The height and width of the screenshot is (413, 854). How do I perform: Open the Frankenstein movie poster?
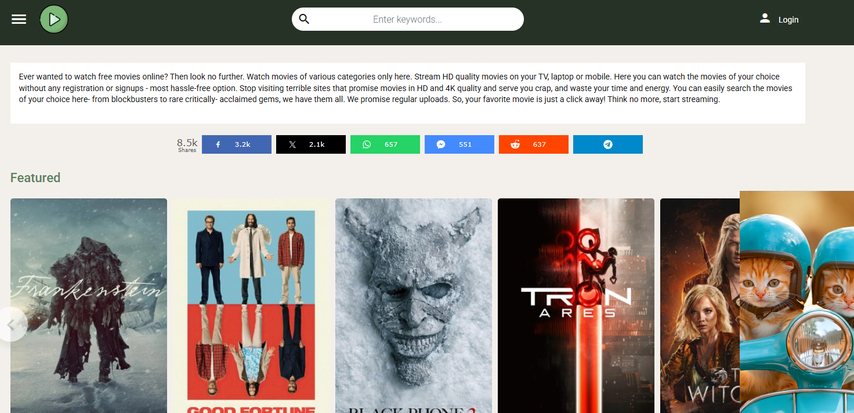pos(89,306)
